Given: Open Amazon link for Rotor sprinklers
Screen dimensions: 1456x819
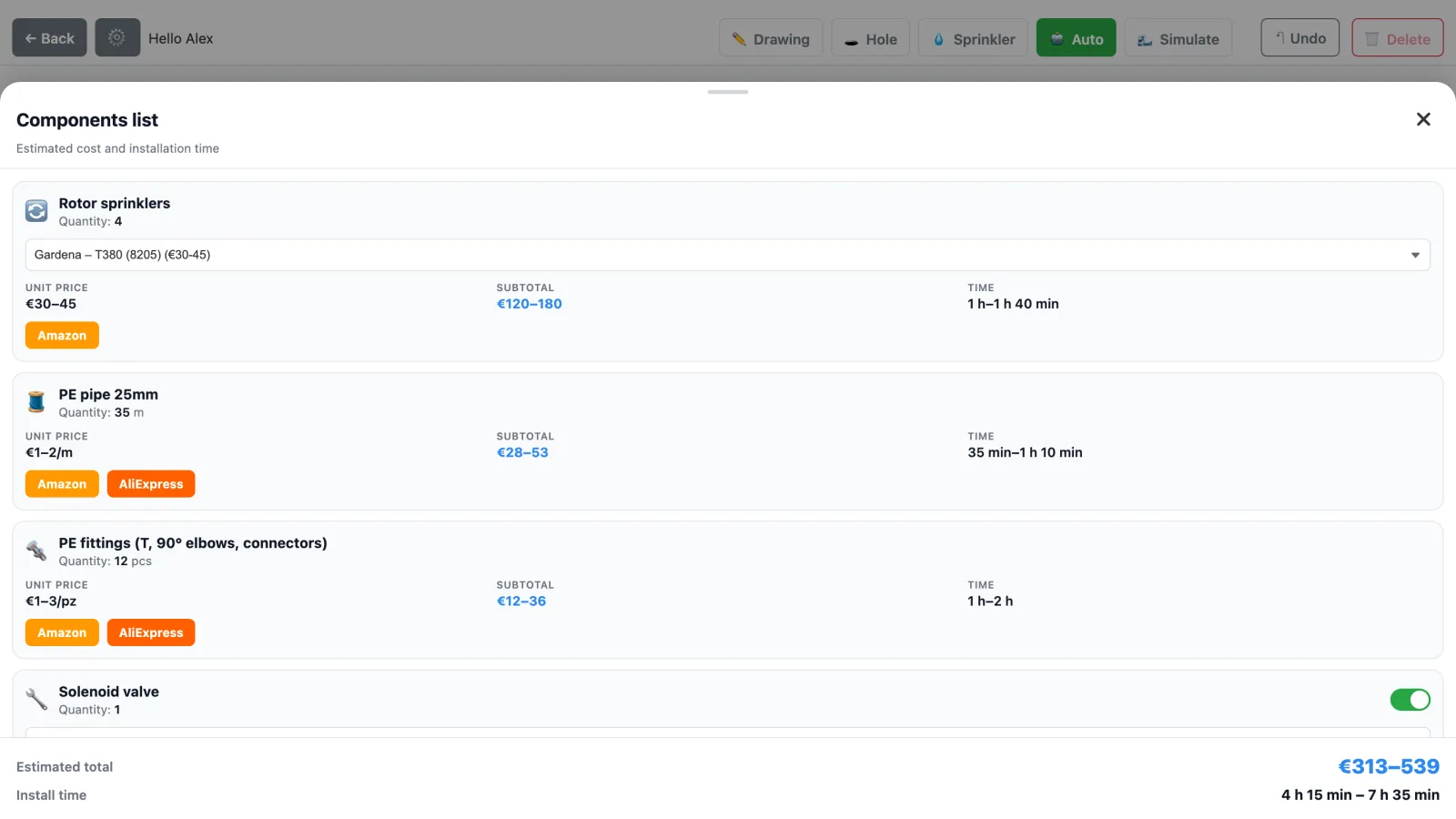Looking at the screenshot, I should point(62,336).
